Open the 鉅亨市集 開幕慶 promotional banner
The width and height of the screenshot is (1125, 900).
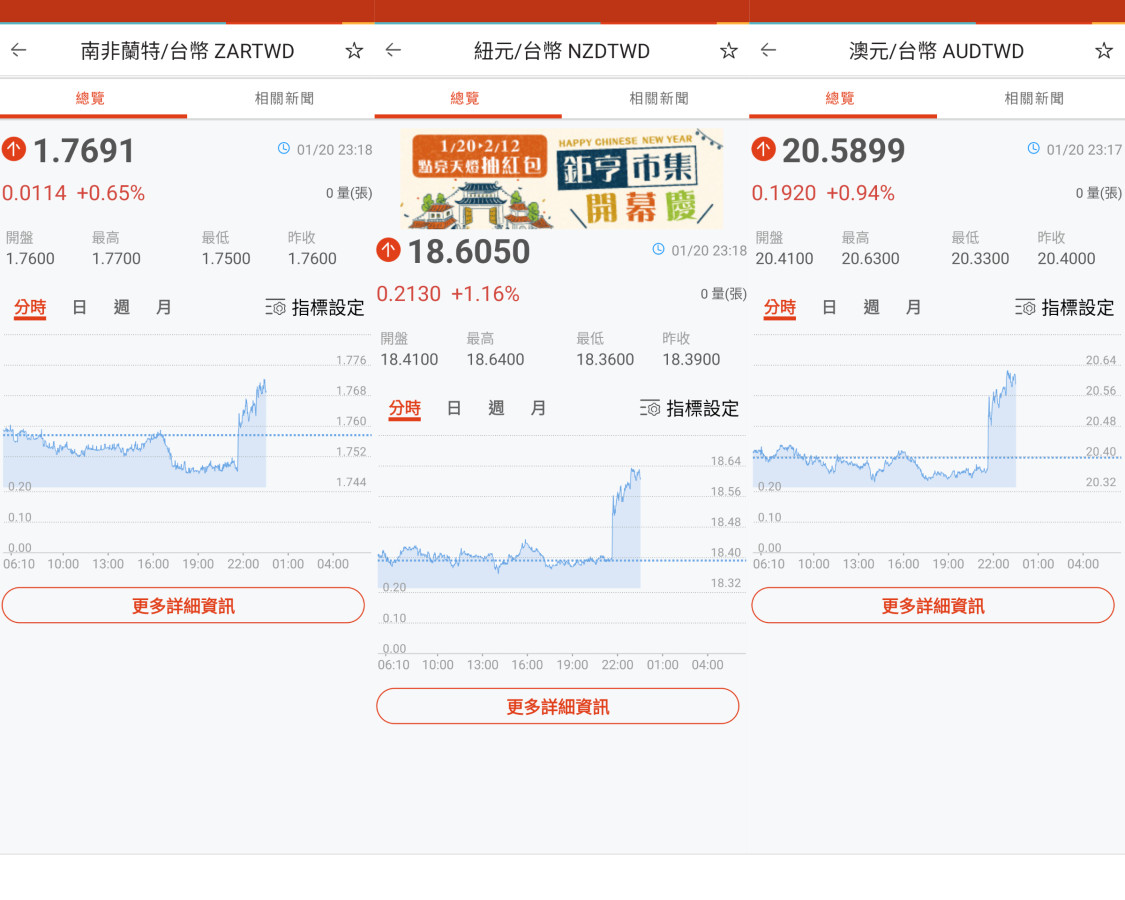[561, 179]
